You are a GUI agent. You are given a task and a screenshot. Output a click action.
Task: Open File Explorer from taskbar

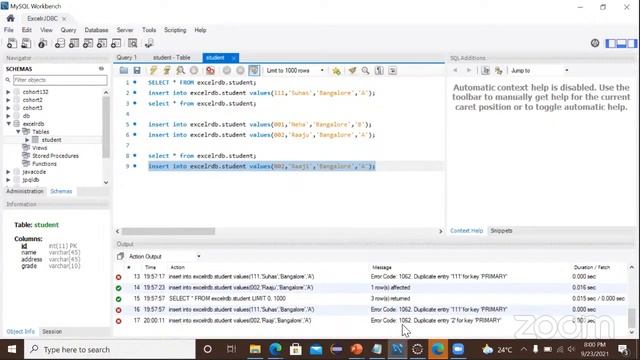tap(255, 349)
